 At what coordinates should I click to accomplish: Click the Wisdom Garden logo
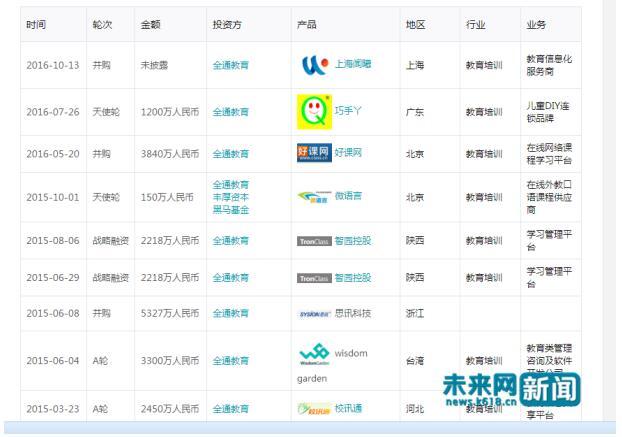coord(314,354)
